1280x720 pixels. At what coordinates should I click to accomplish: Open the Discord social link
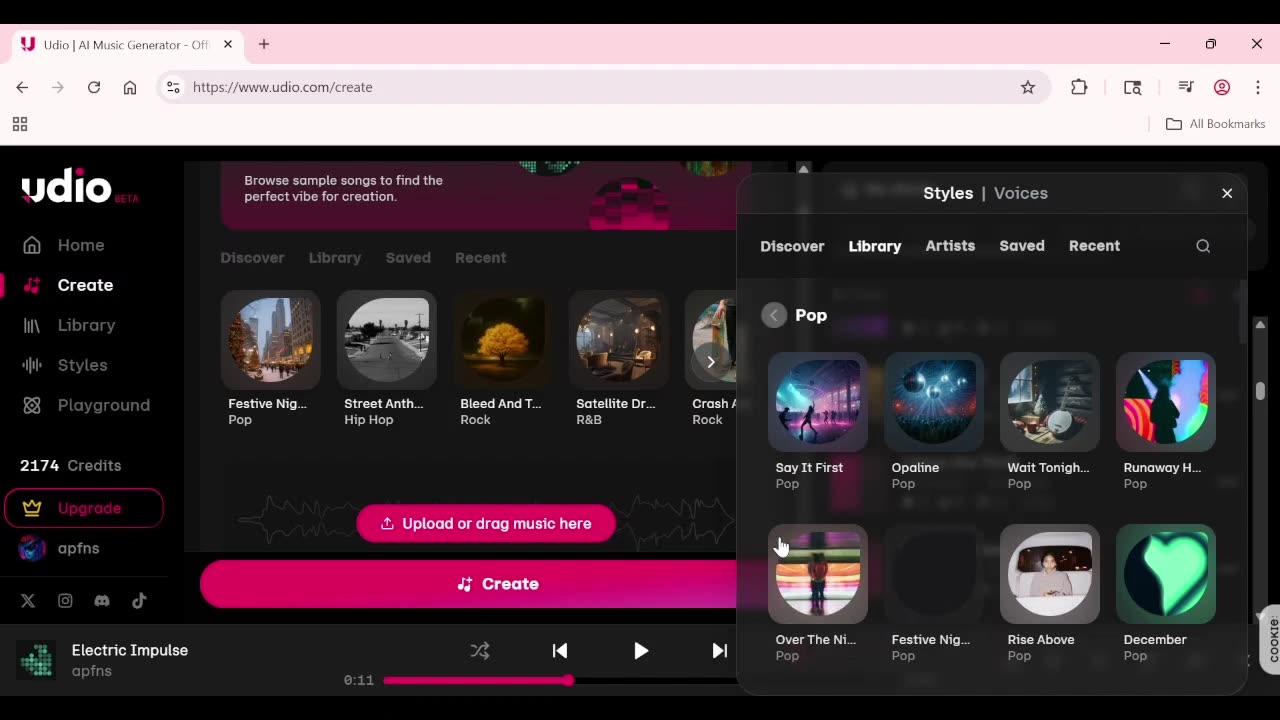click(x=102, y=601)
